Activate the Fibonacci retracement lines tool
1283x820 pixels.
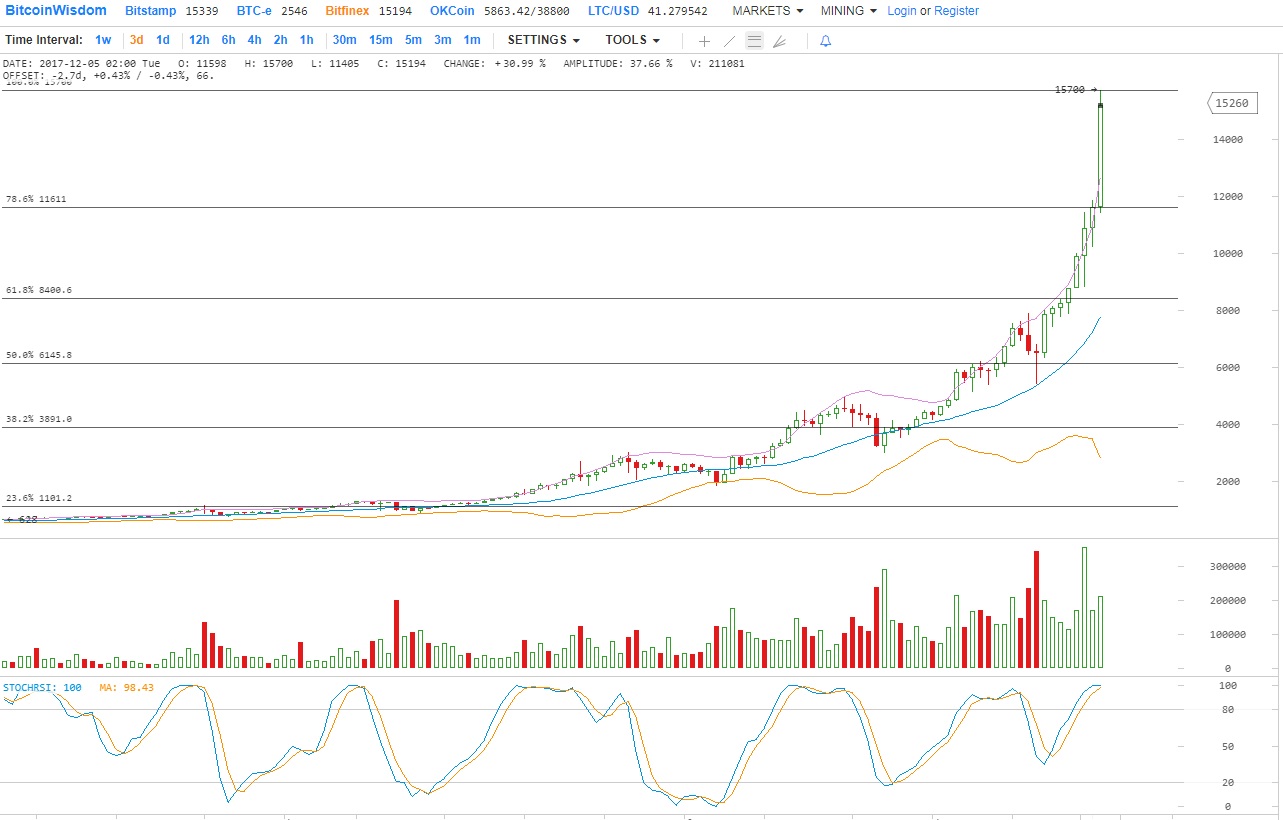coord(755,41)
